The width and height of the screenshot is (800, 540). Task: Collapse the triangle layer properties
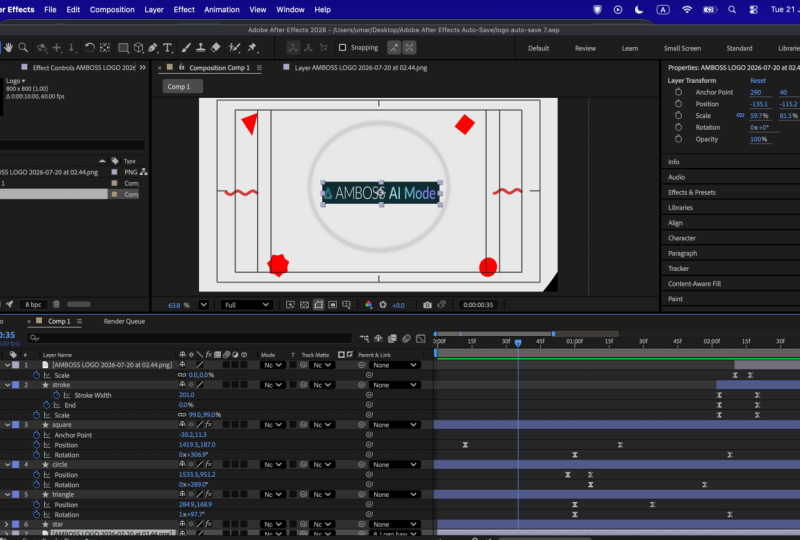7,495
